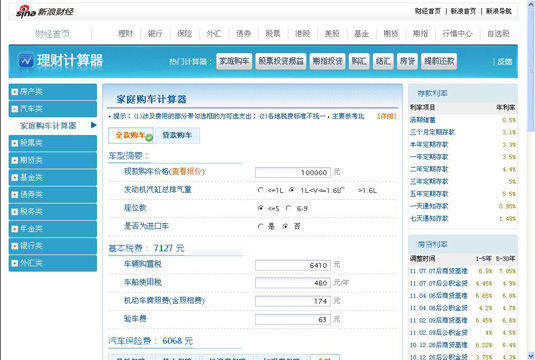This screenshot has width=535, height=360.
Task: Click the 反馈 link in banner
Action: 505,62
